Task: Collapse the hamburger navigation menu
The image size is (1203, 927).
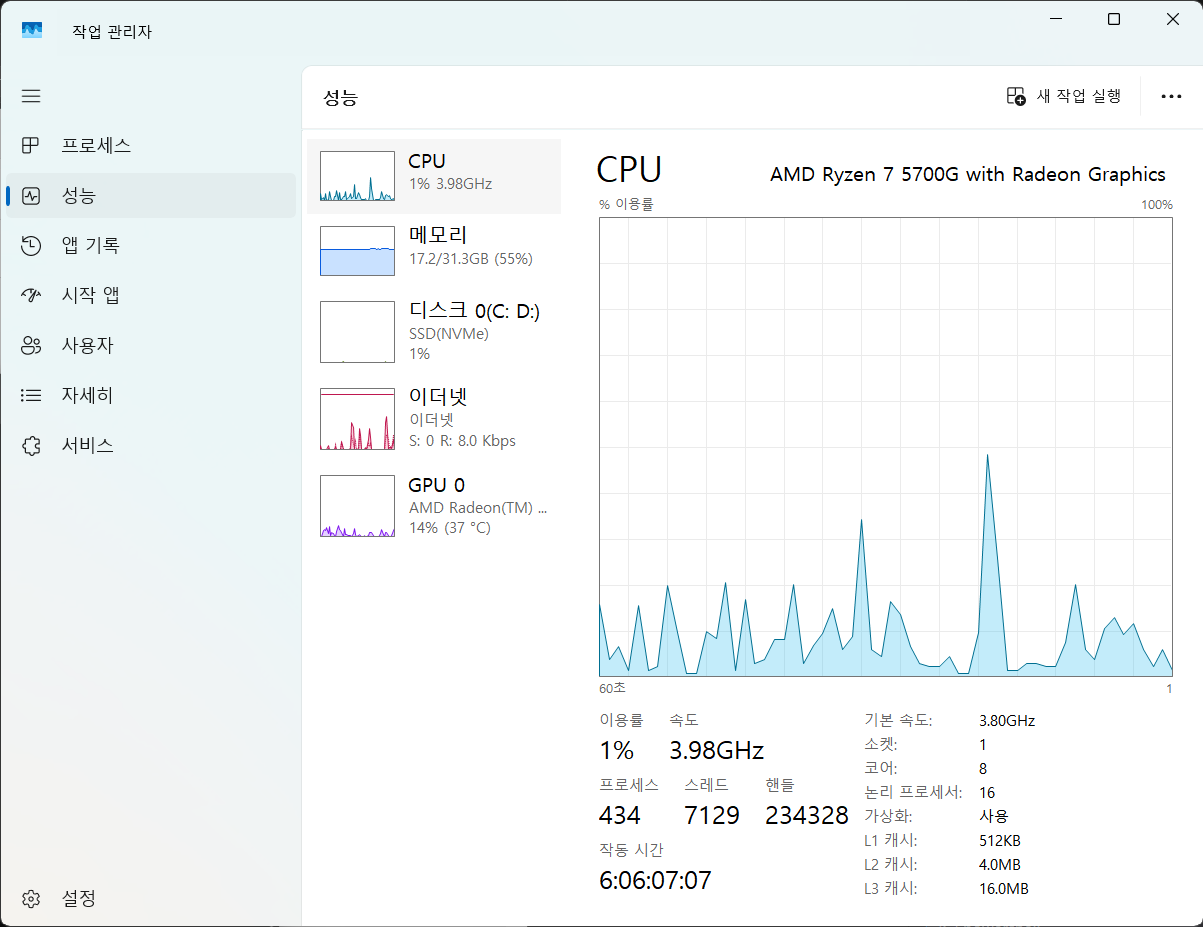Action: pyautogui.click(x=31, y=96)
